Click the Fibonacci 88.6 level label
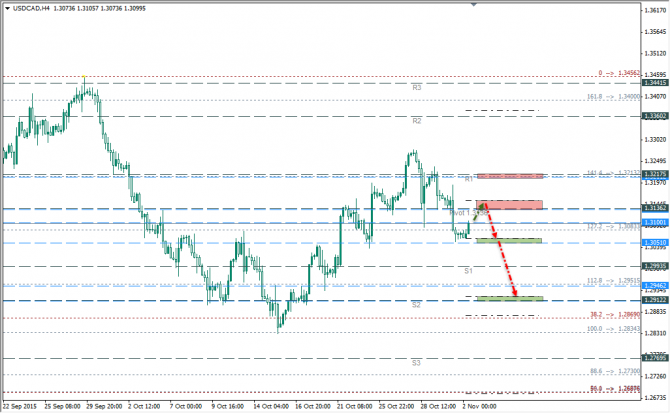 point(615,372)
